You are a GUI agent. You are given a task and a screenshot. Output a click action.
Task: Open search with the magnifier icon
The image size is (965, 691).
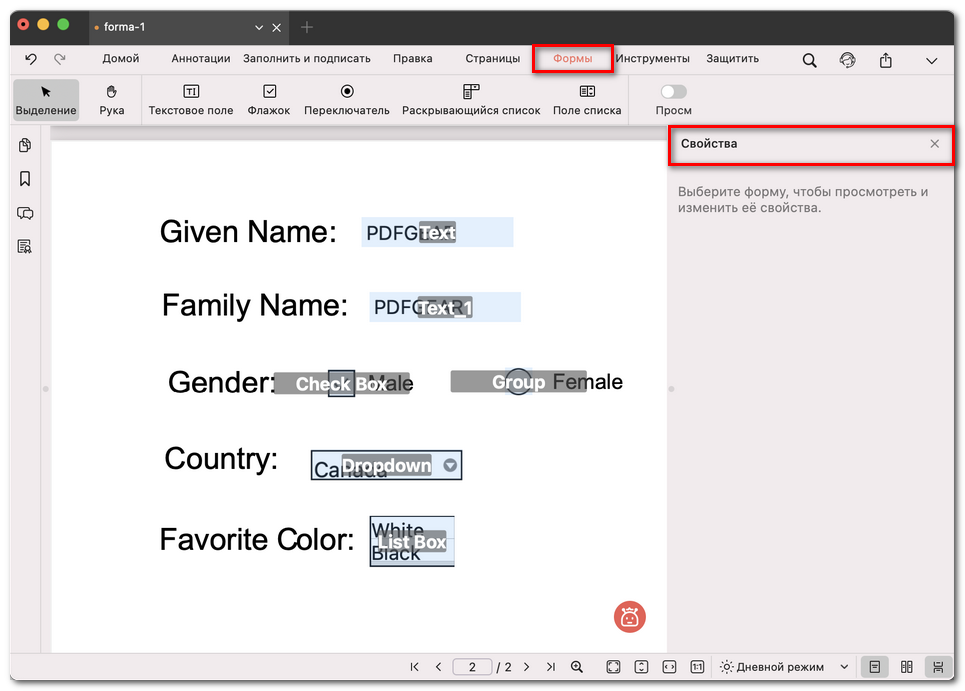coord(809,60)
